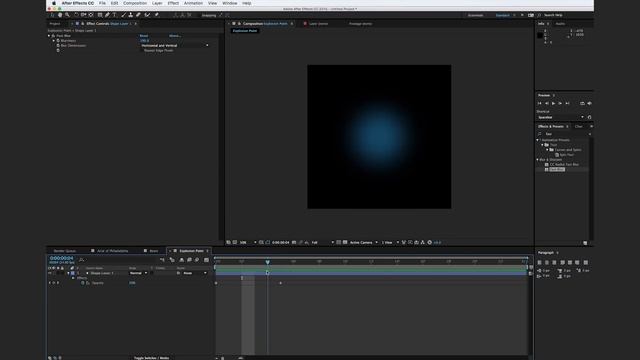Viewport: 640px width, 360px height.
Task: Open the Preview Shortcut dropdown
Action: (x=561, y=117)
